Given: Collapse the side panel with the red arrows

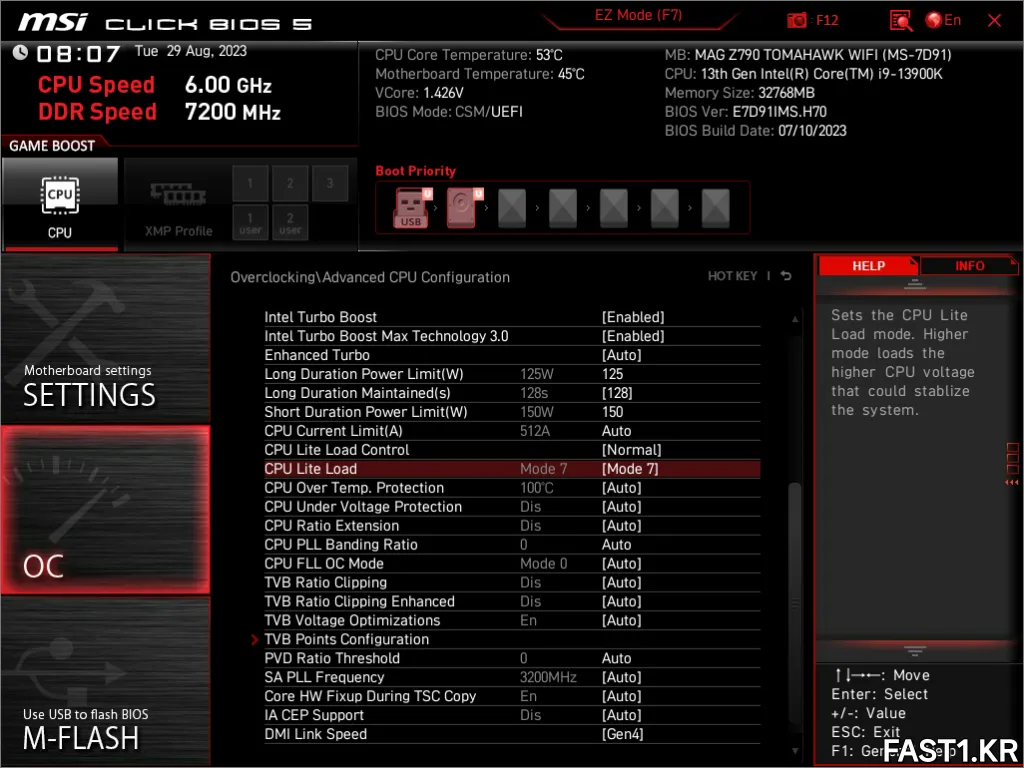Looking at the screenshot, I should click(x=1012, y=483).
